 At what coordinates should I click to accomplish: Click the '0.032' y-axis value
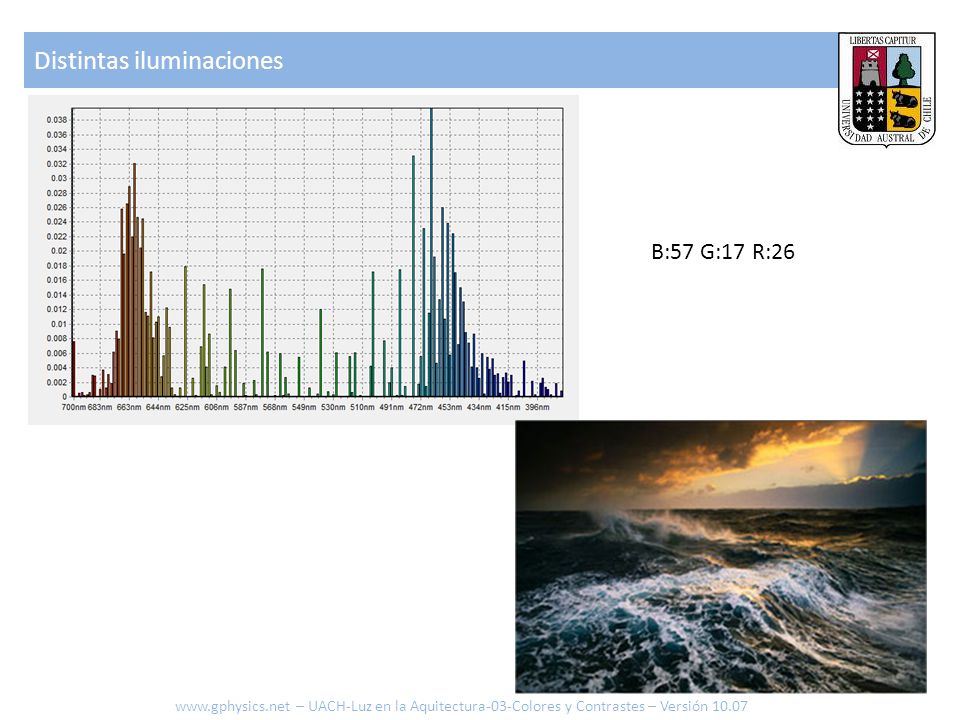(57, 164)
